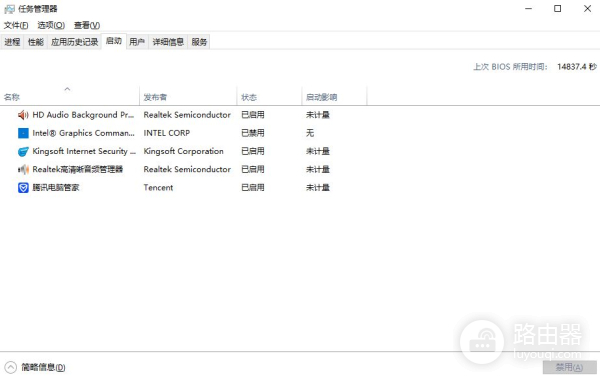Switch to the 服务 tab

(199, 42)
